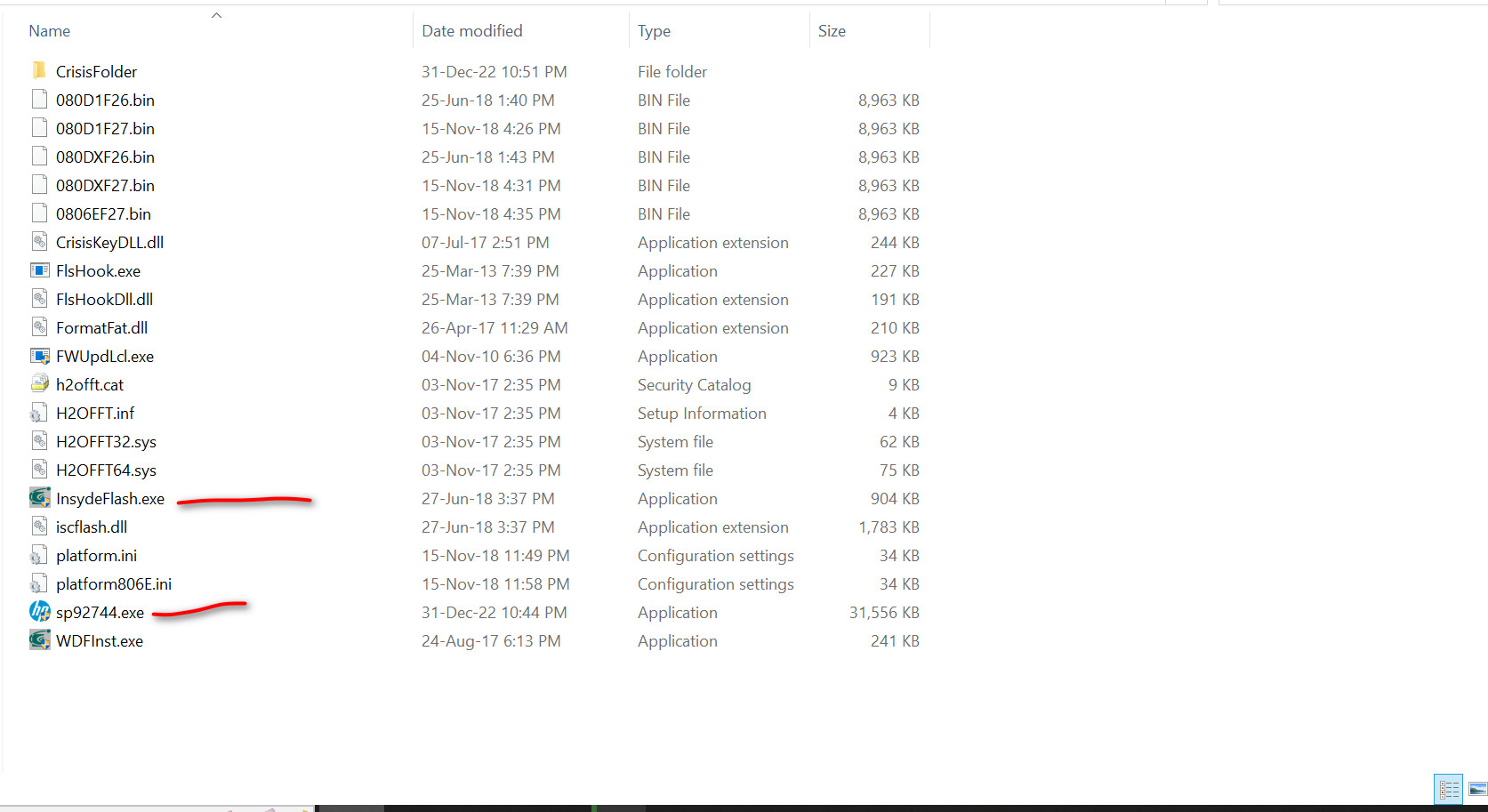The width and height of the screenshot is (1488, 812).
Task: Sort by Date modified column header
Action: 472,31
